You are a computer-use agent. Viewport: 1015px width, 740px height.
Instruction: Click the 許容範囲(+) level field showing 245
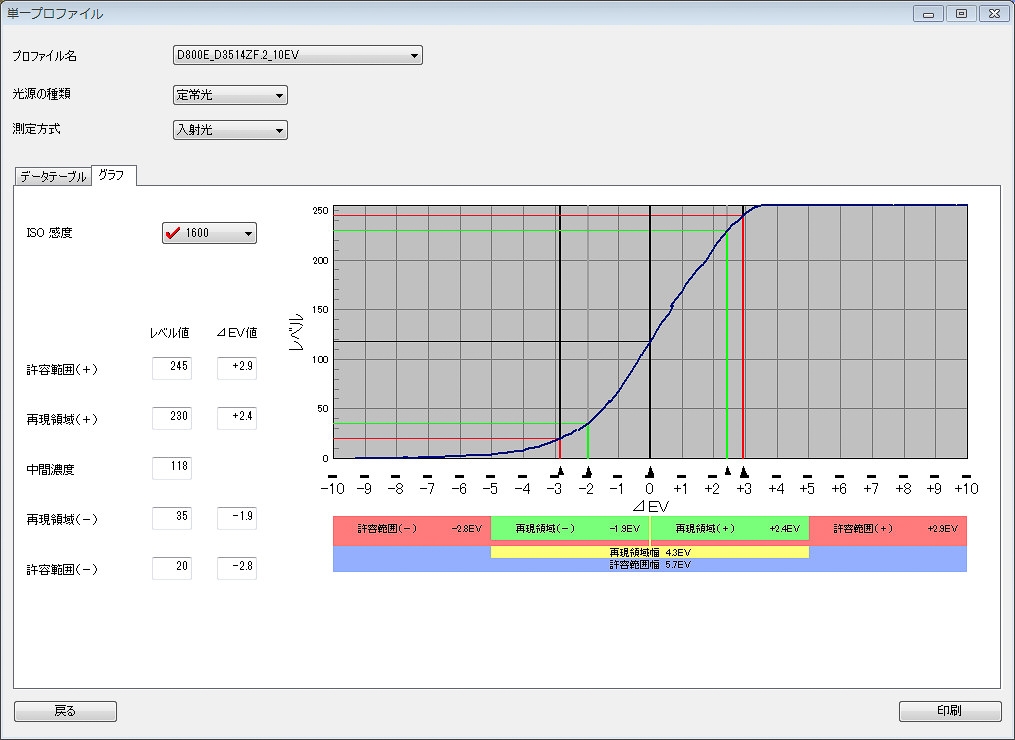point(172,368)
